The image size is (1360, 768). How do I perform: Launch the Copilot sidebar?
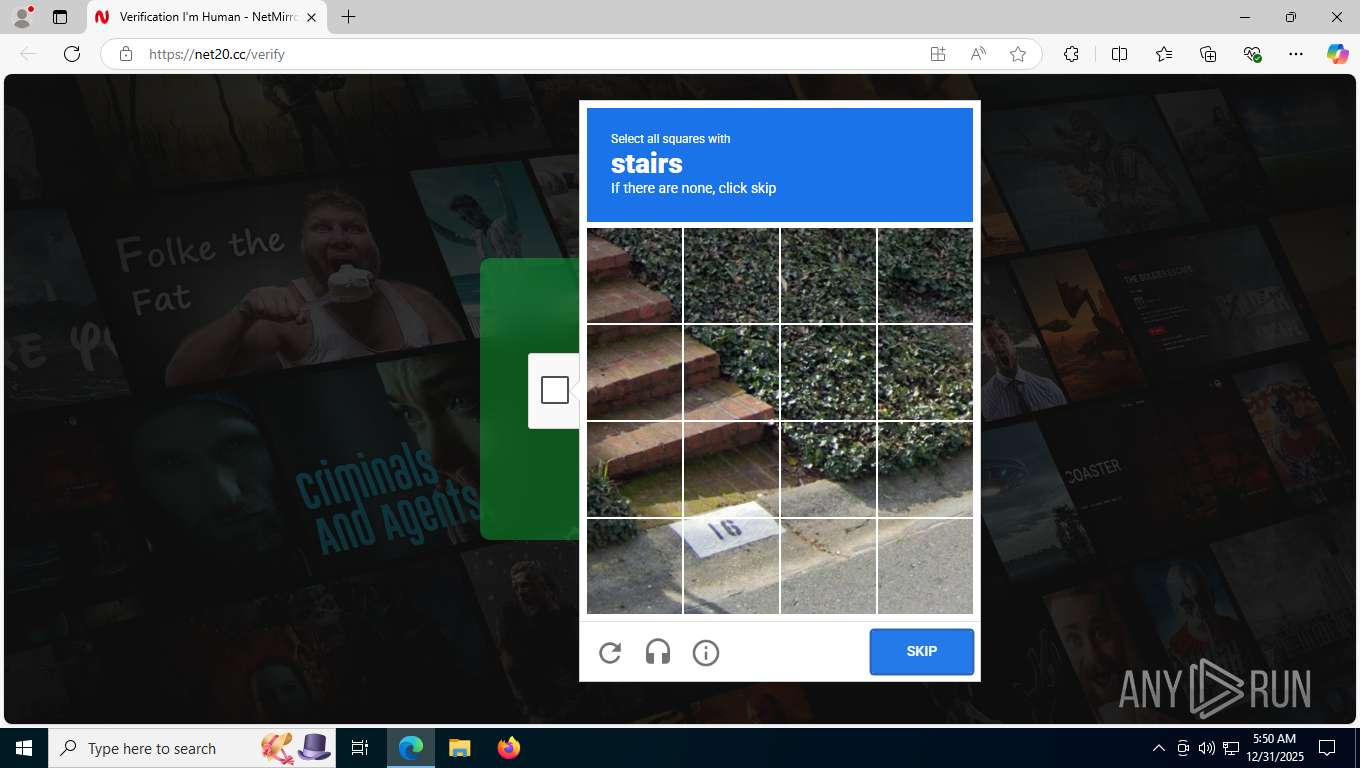tap(1337, 54)
